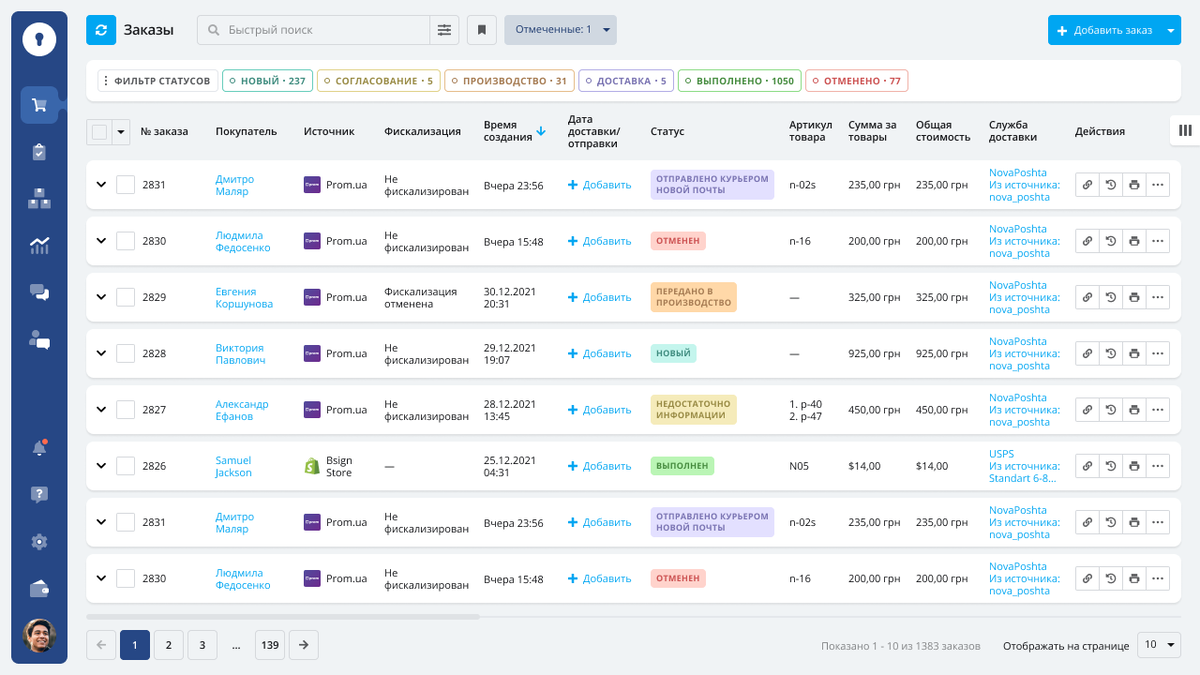Open notifications bell in sidebar
The width and height of the screenshot is (1200, 675).
[x=39, y=448]
